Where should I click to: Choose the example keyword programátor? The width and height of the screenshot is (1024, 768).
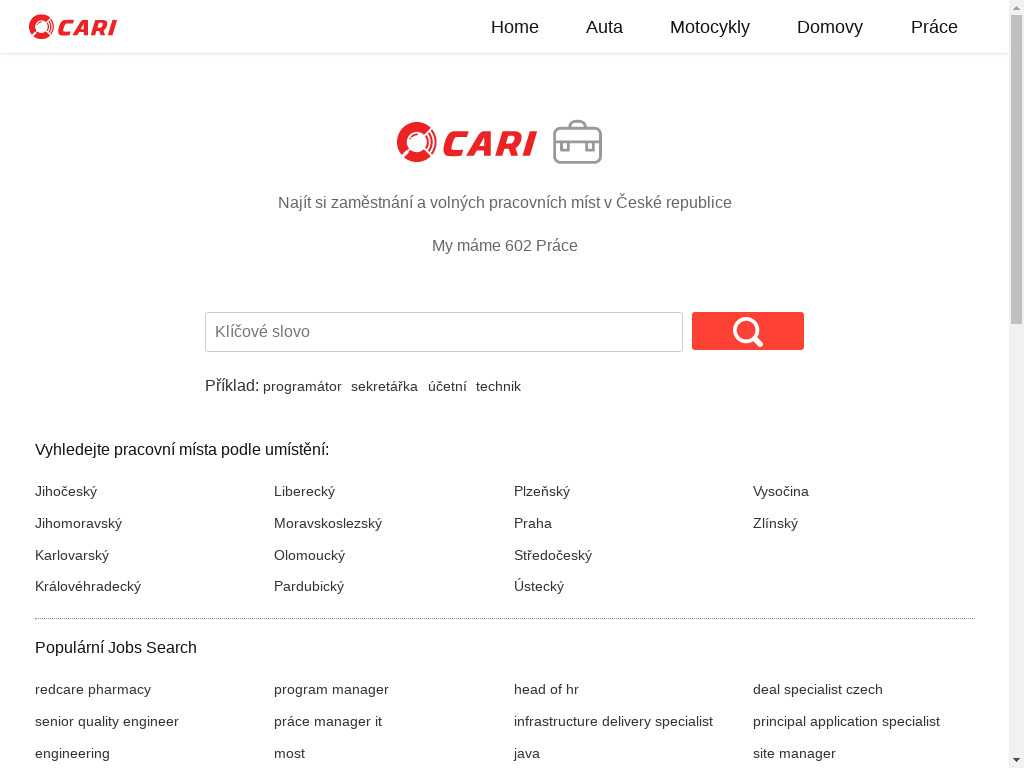tap(302, 387)
